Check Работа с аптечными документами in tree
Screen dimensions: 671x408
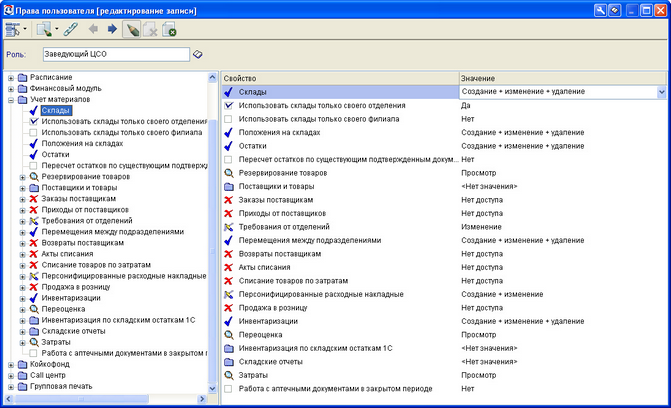33,353
